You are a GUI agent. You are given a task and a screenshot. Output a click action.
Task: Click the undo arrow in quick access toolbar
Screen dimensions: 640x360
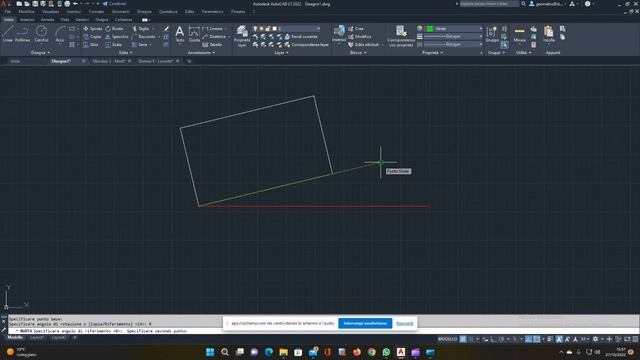pyautogui.click(x=76, y=4)
